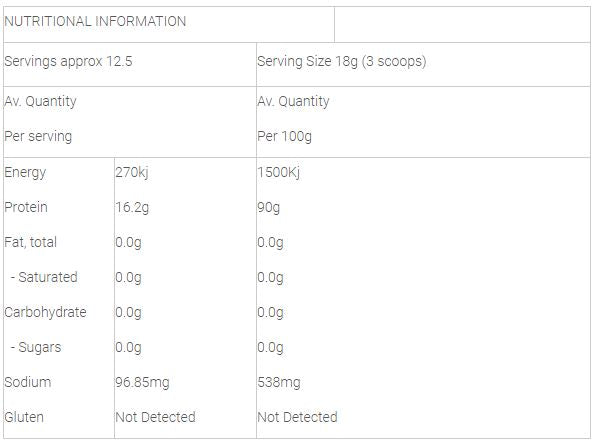Click the 90g protein per 100g value

coord(269,207)
